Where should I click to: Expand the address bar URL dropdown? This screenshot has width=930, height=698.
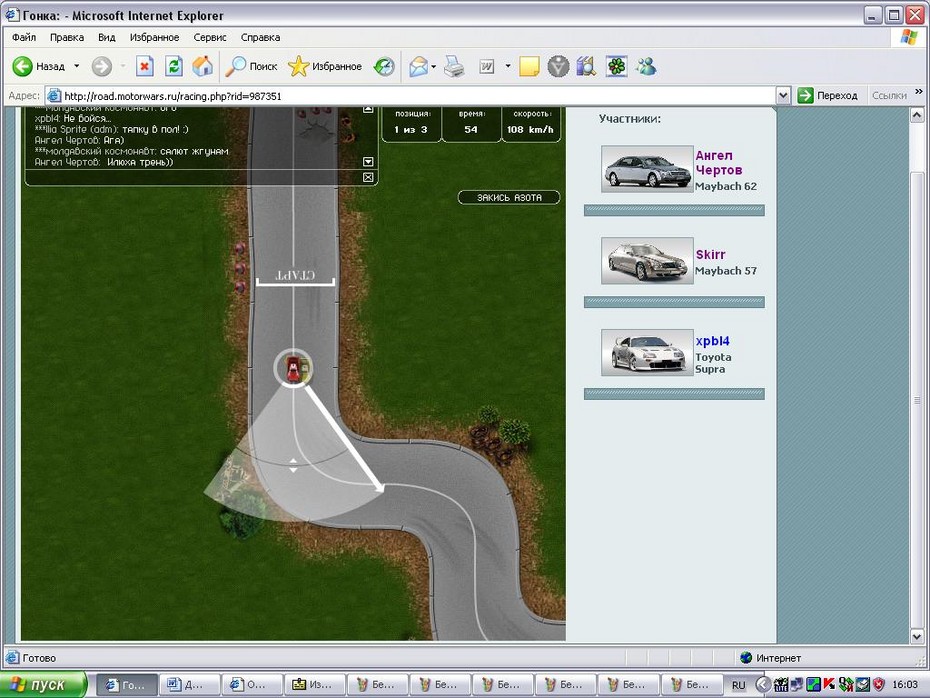pos(783,96)
